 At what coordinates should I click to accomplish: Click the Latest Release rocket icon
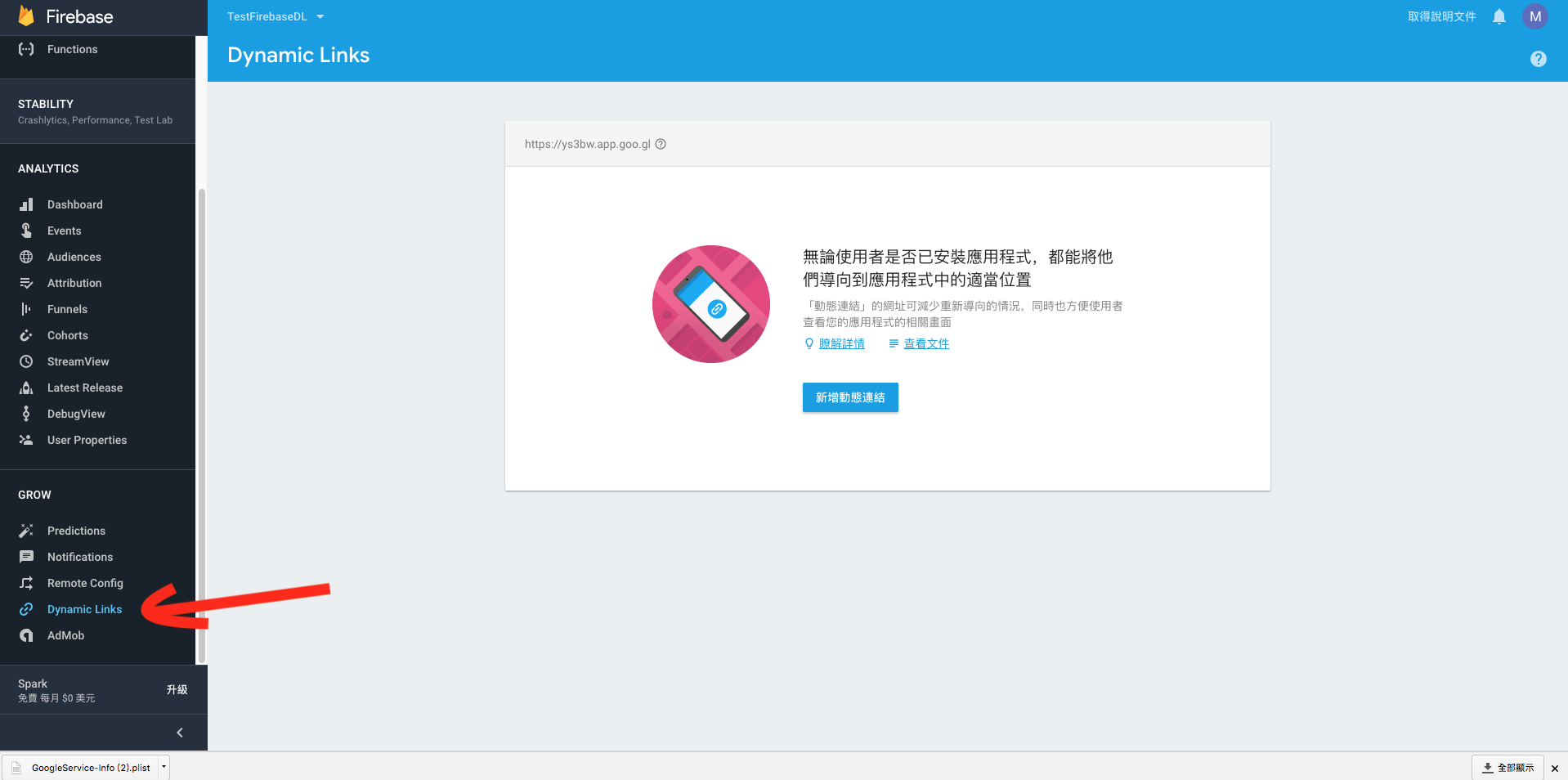coord(26,388)
